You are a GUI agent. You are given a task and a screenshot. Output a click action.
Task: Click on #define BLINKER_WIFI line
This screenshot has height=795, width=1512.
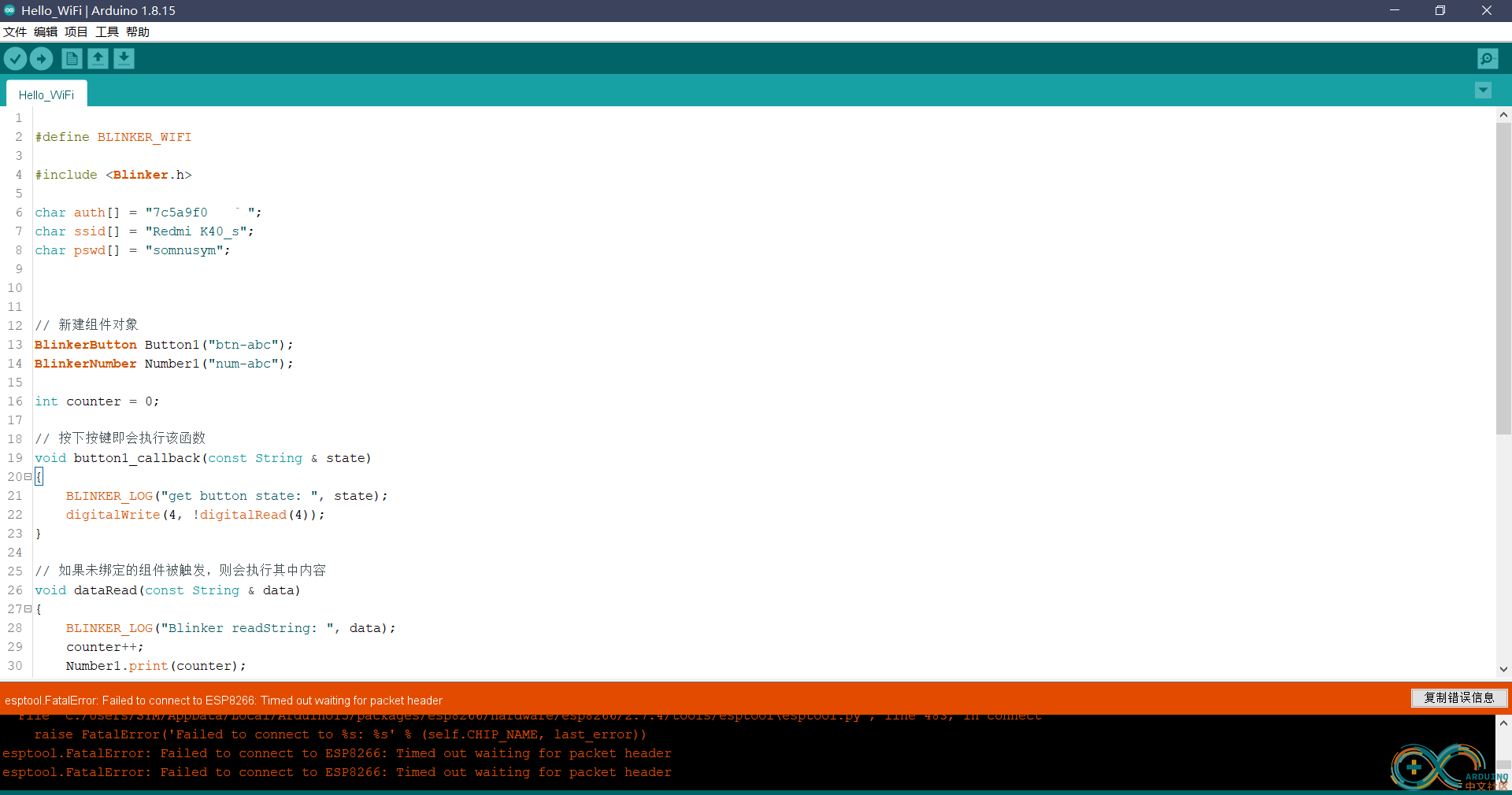[113, 137]
